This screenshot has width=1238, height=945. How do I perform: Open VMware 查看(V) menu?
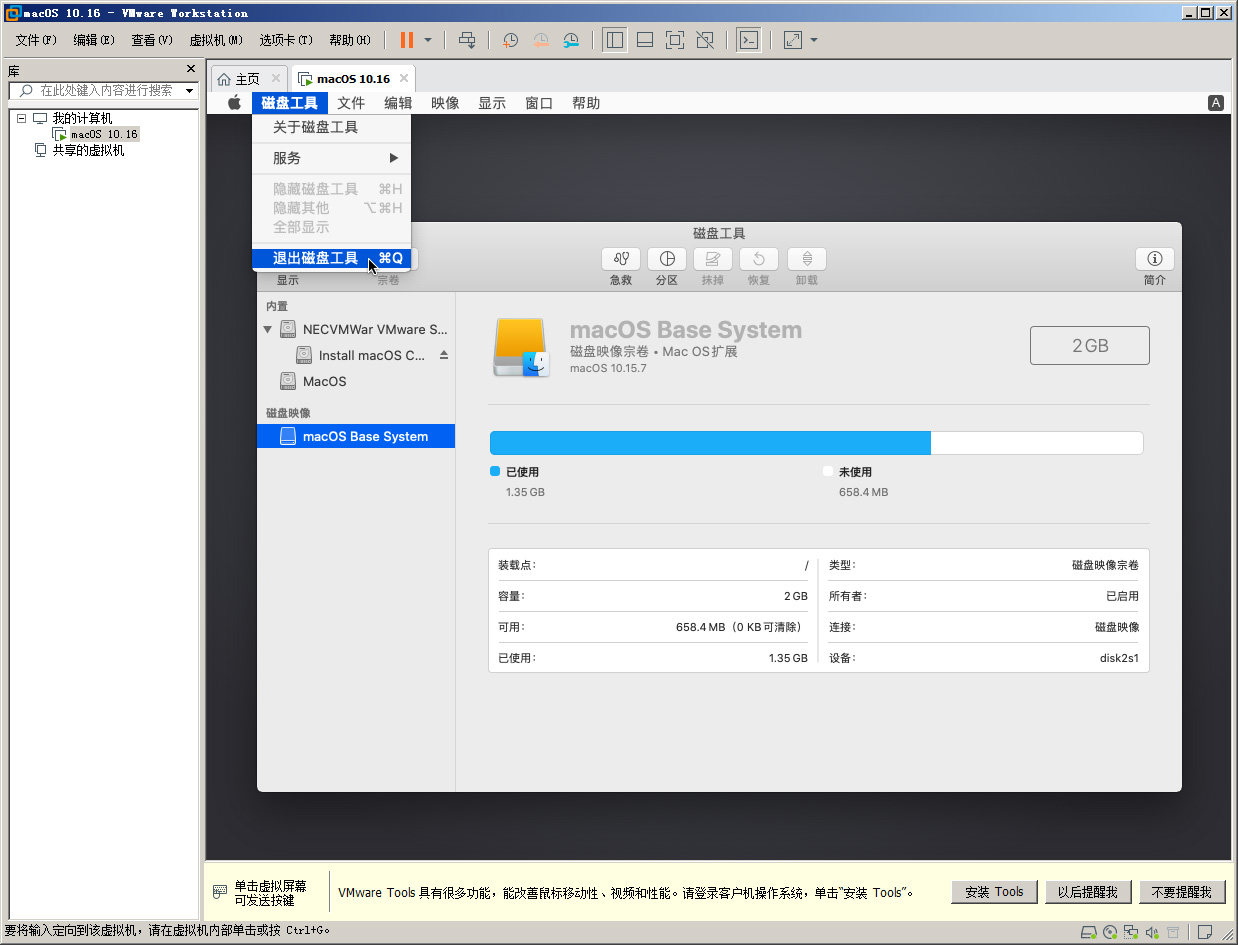[x=152, y=40]
